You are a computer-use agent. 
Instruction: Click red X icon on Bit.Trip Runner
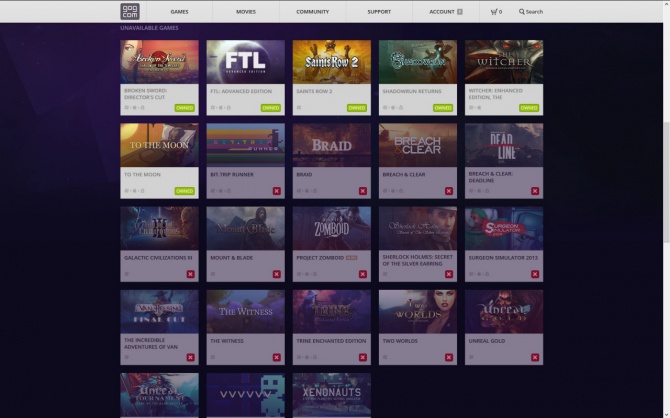pyautogui.click(x=276, y=191)
